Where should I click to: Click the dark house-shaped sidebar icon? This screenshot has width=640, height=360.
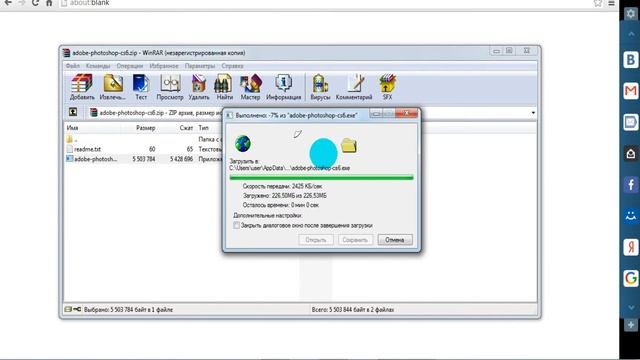(x=630, y=153)
